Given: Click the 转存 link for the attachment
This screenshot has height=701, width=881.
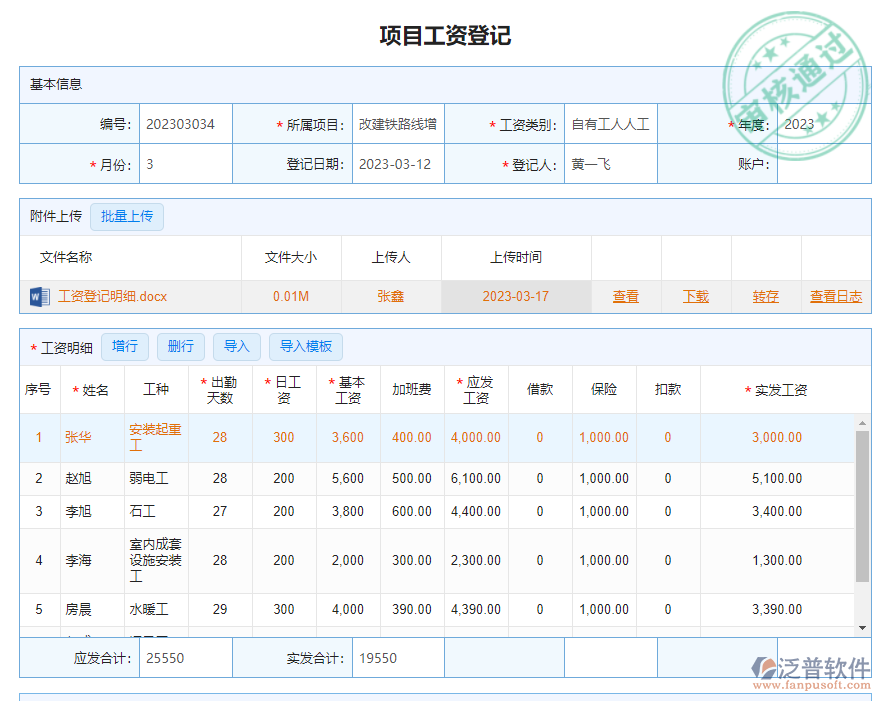Looking at the screenshot, I should point(766,296).
